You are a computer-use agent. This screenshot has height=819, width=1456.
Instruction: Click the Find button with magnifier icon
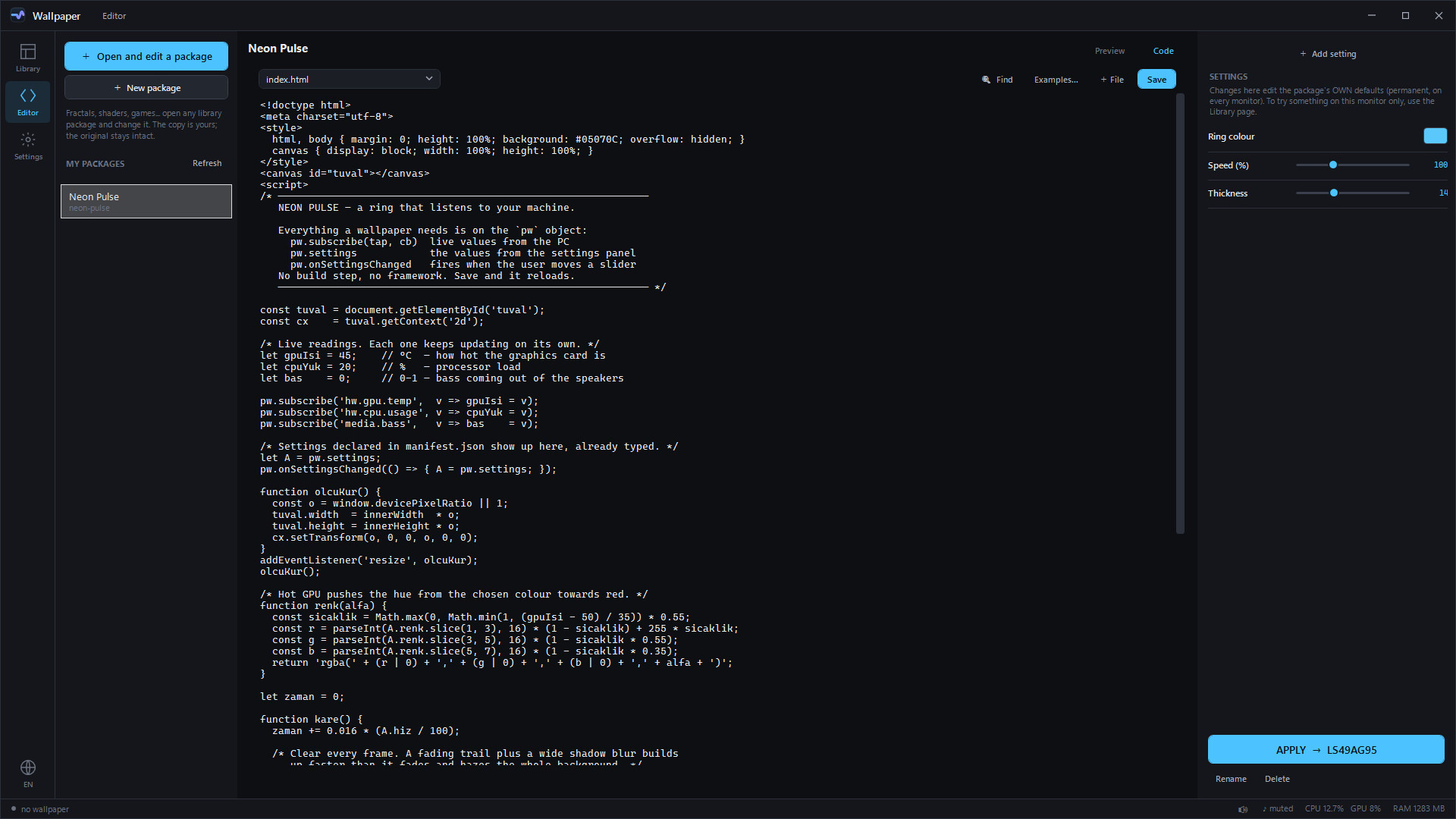tap(997, 80)
